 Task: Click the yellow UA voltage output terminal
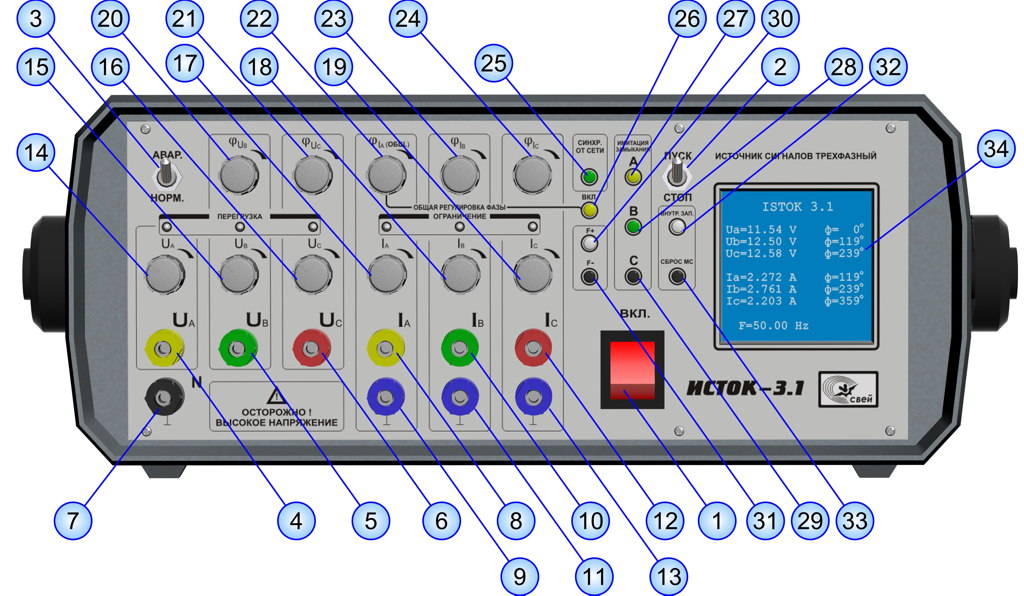click(x=162, y=350)
